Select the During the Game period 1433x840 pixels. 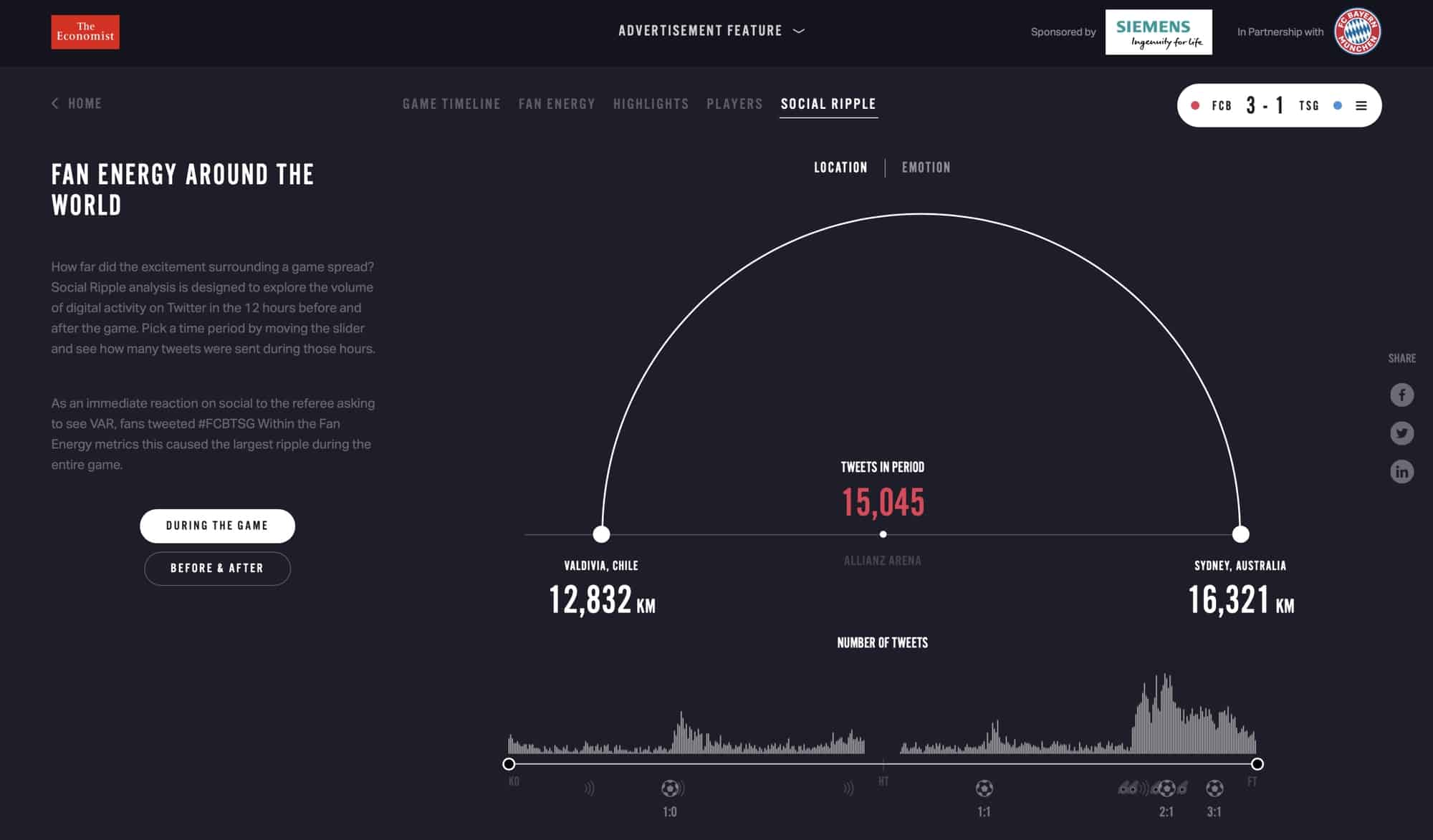coord(217,526)
